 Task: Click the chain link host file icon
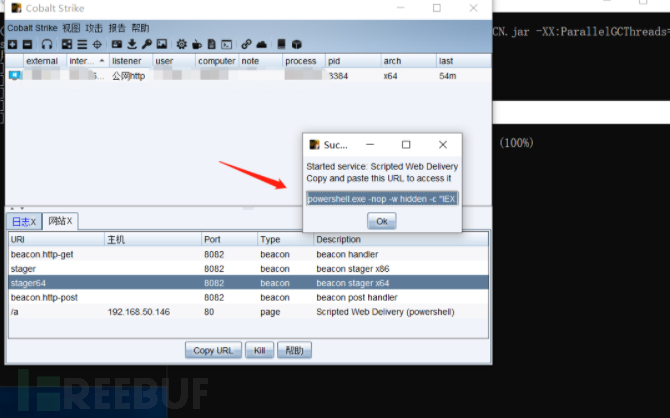tap(246, 44)
